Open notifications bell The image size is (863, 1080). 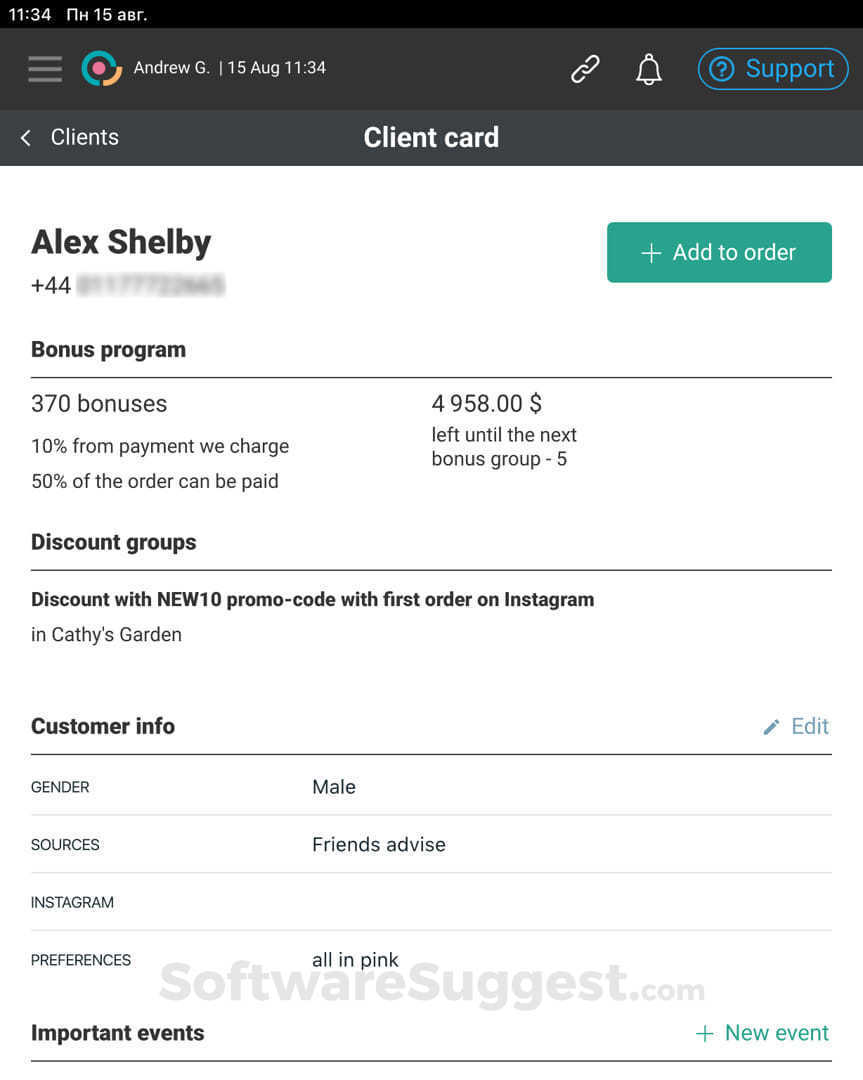click(x=649, y=69)
